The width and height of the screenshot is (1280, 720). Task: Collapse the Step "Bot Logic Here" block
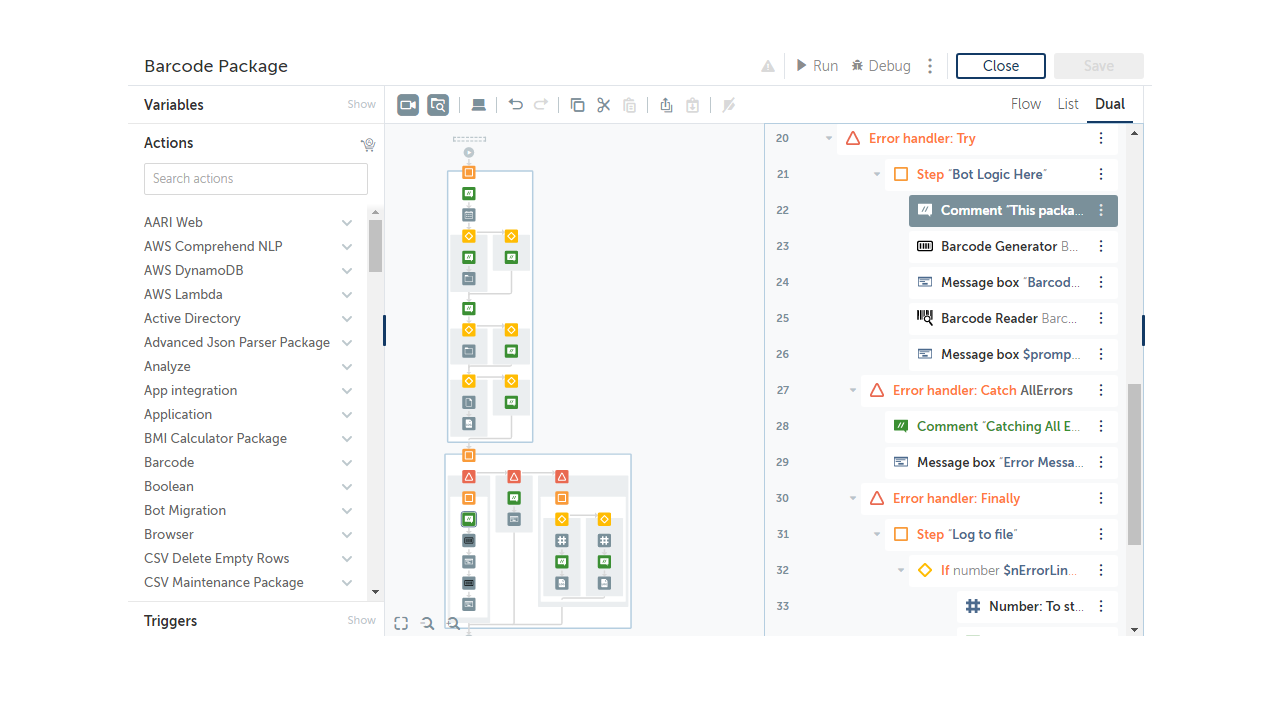877,174
